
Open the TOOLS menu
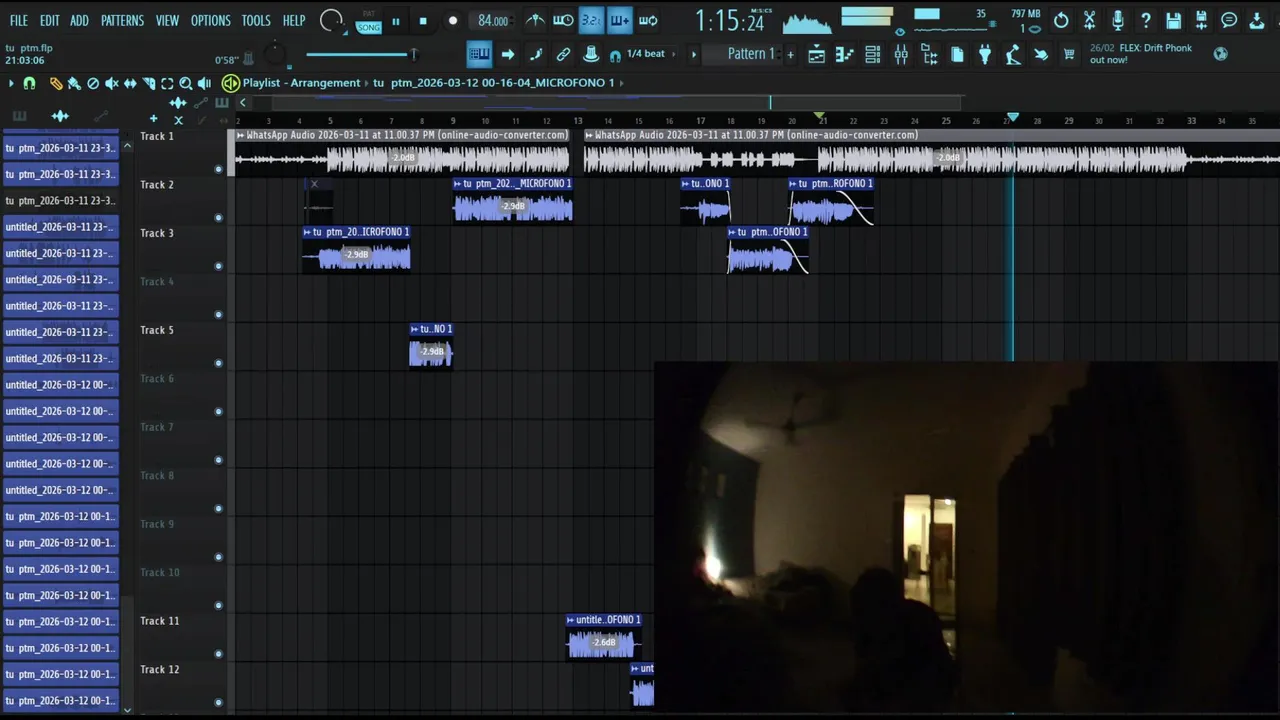pos(256,20)
